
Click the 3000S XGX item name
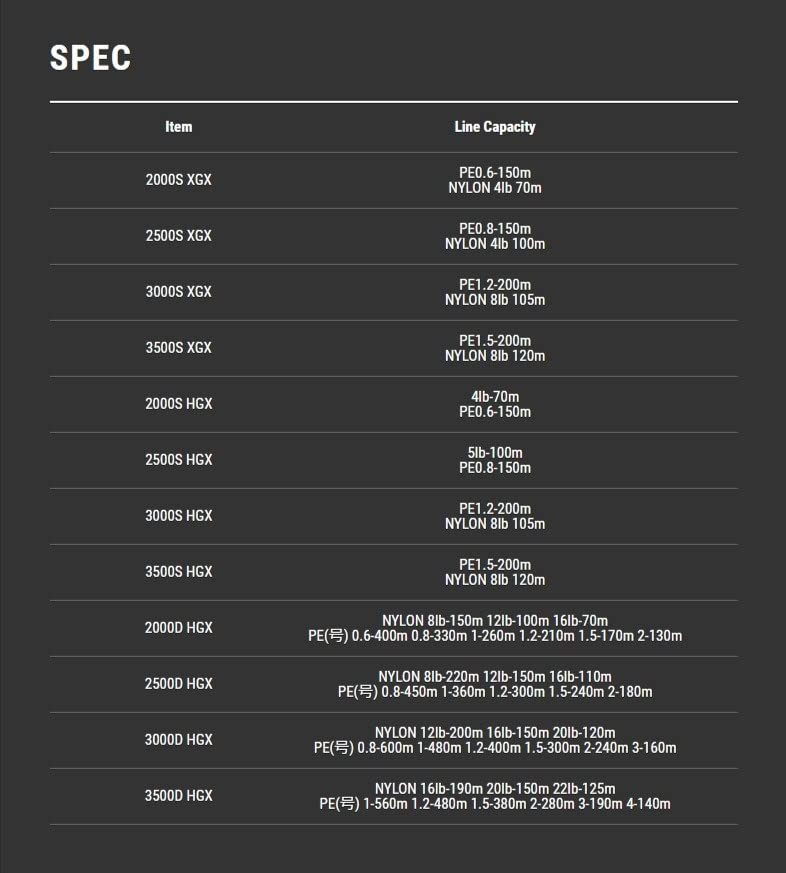click(179, 292)
